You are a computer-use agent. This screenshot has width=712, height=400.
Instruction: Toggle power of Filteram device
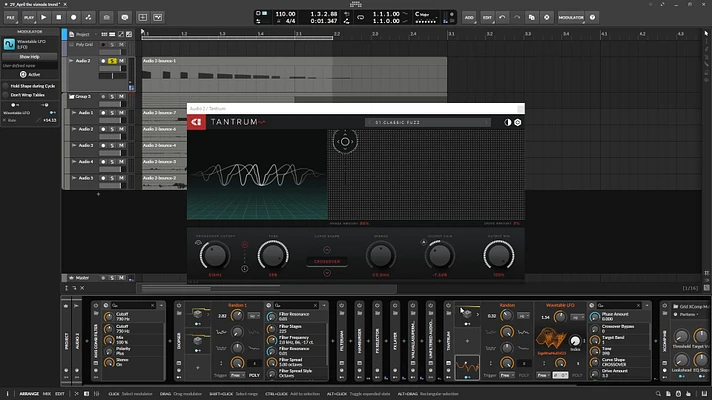[x=341, y=306]
